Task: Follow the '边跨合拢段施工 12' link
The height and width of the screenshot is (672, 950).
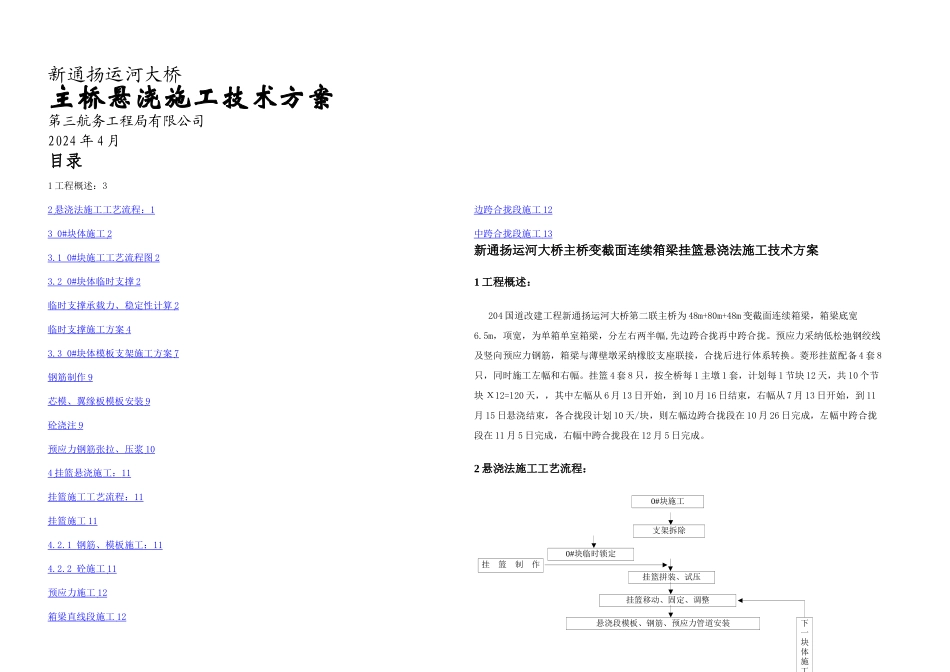Action: [x=513, y=210]
